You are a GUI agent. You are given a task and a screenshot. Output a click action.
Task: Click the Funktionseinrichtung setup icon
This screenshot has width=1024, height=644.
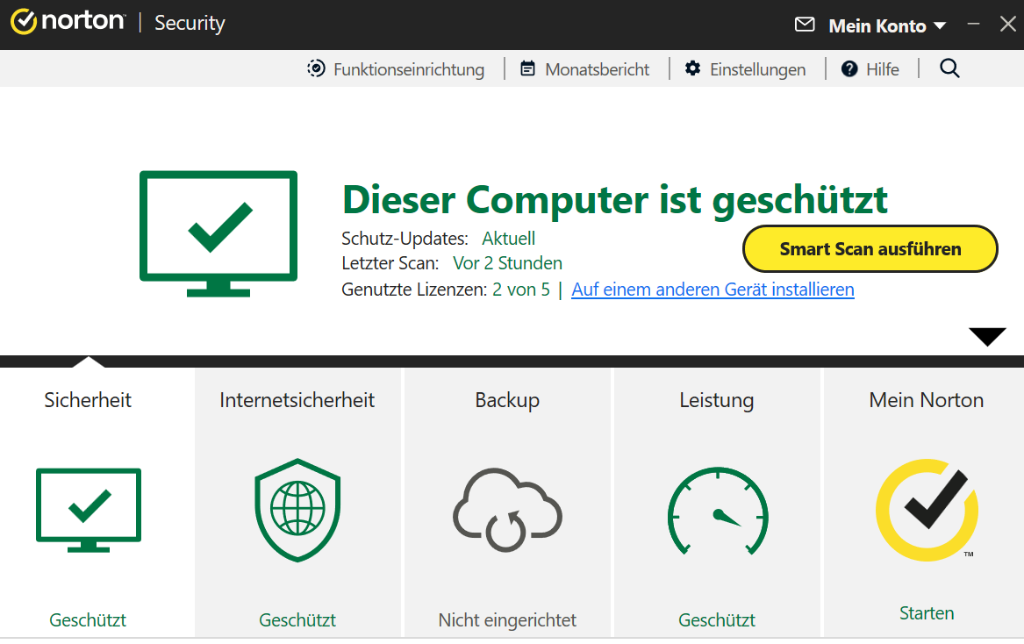click(x=316, y=69)
